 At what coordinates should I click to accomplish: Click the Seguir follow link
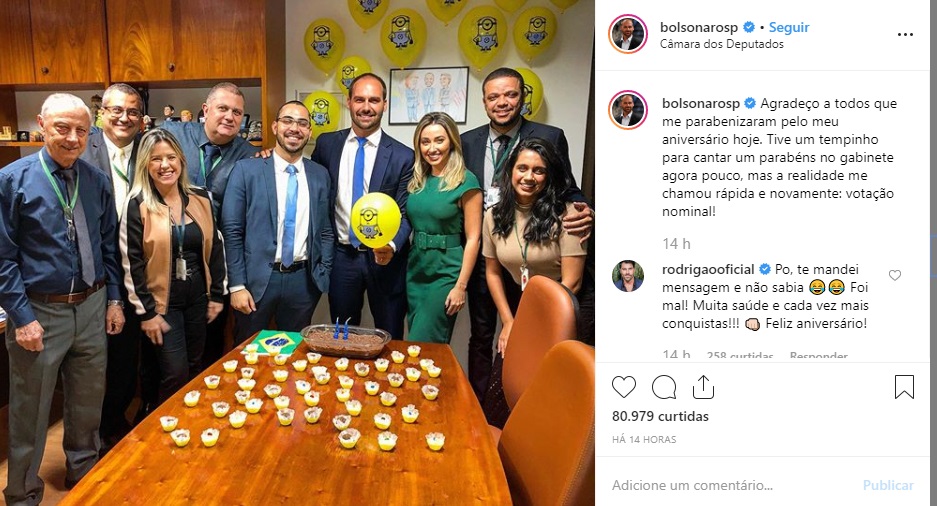coord(789,27)
